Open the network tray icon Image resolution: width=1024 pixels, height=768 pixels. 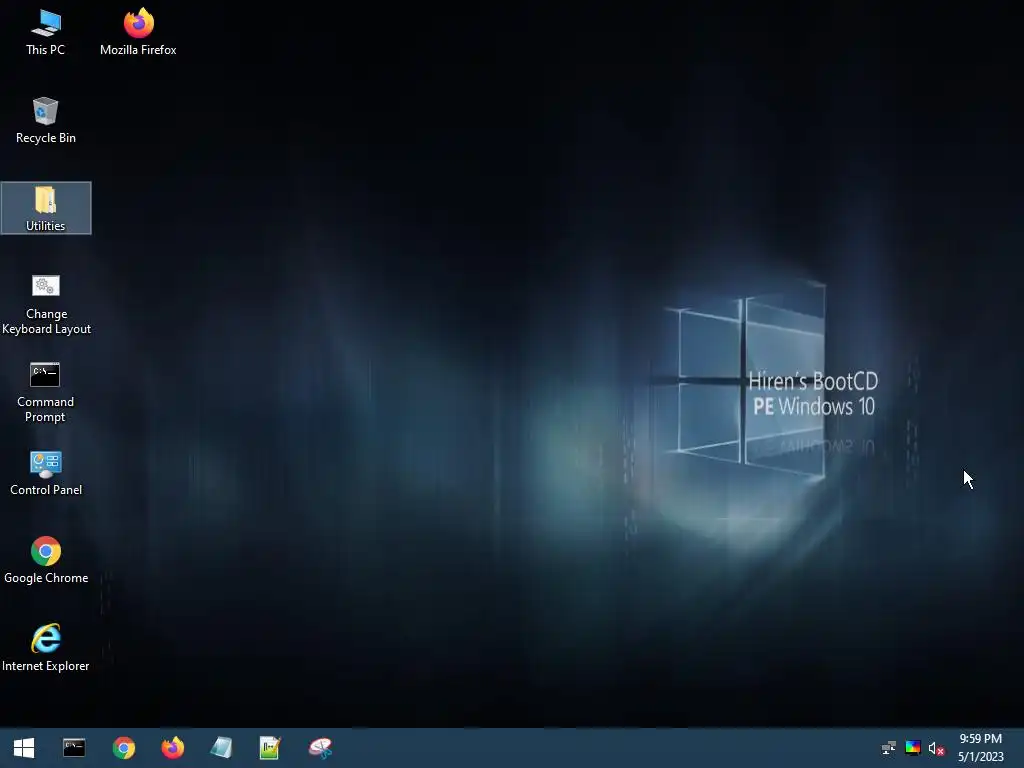[x=889, y=748]
